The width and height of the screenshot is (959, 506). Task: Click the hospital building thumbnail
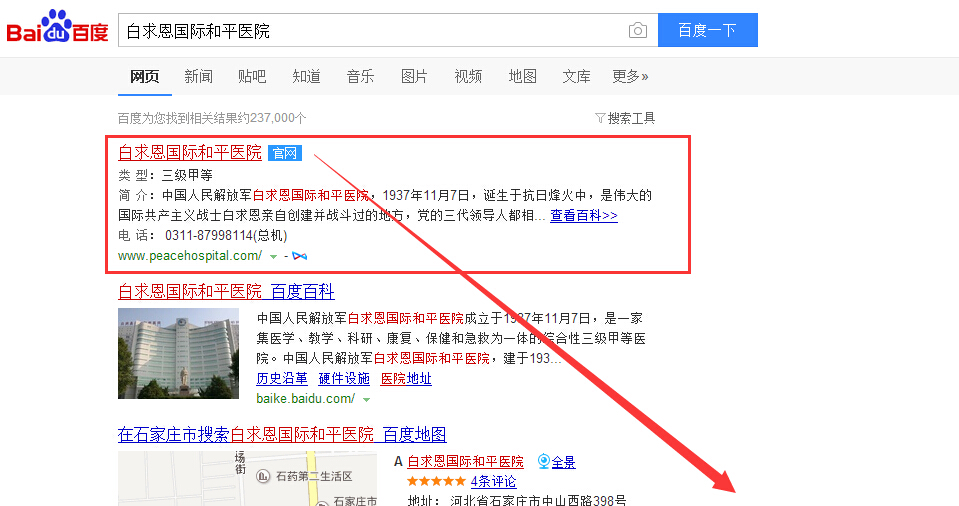(179, 354)
